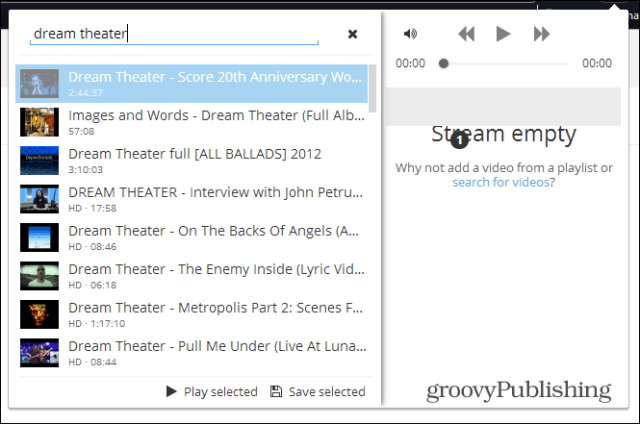Screen dimensions: 640x424
Task: Click the 'HD · 06:18' duration text
Action: [92, 285]
